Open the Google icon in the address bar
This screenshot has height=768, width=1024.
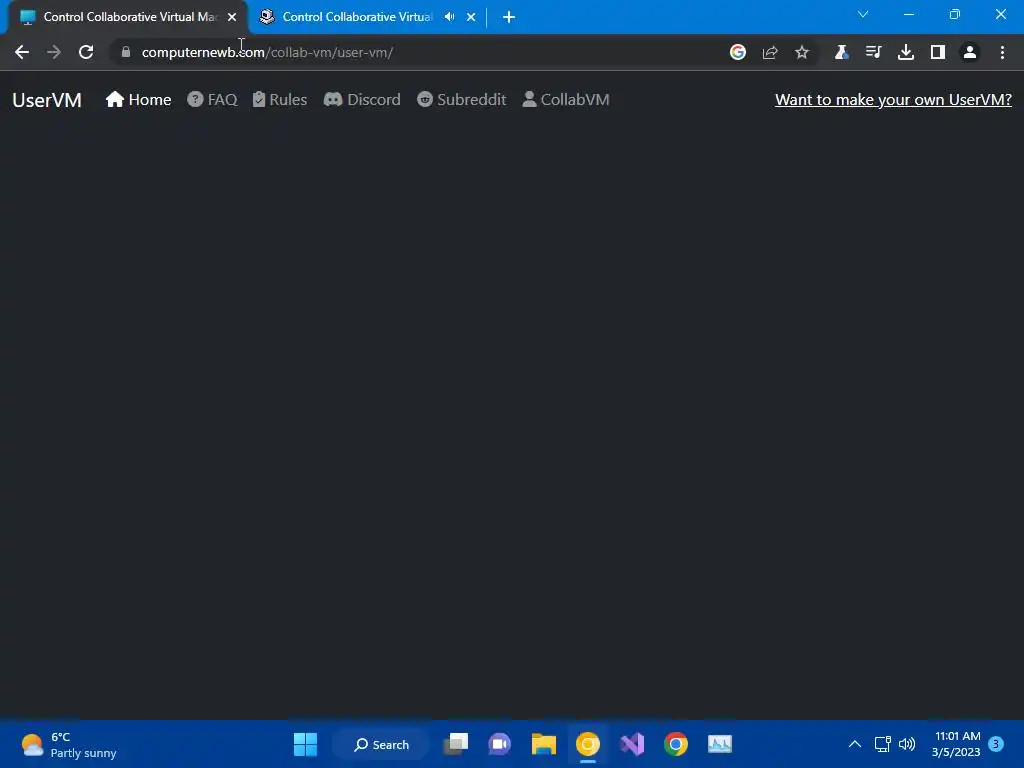click(738, 52)
